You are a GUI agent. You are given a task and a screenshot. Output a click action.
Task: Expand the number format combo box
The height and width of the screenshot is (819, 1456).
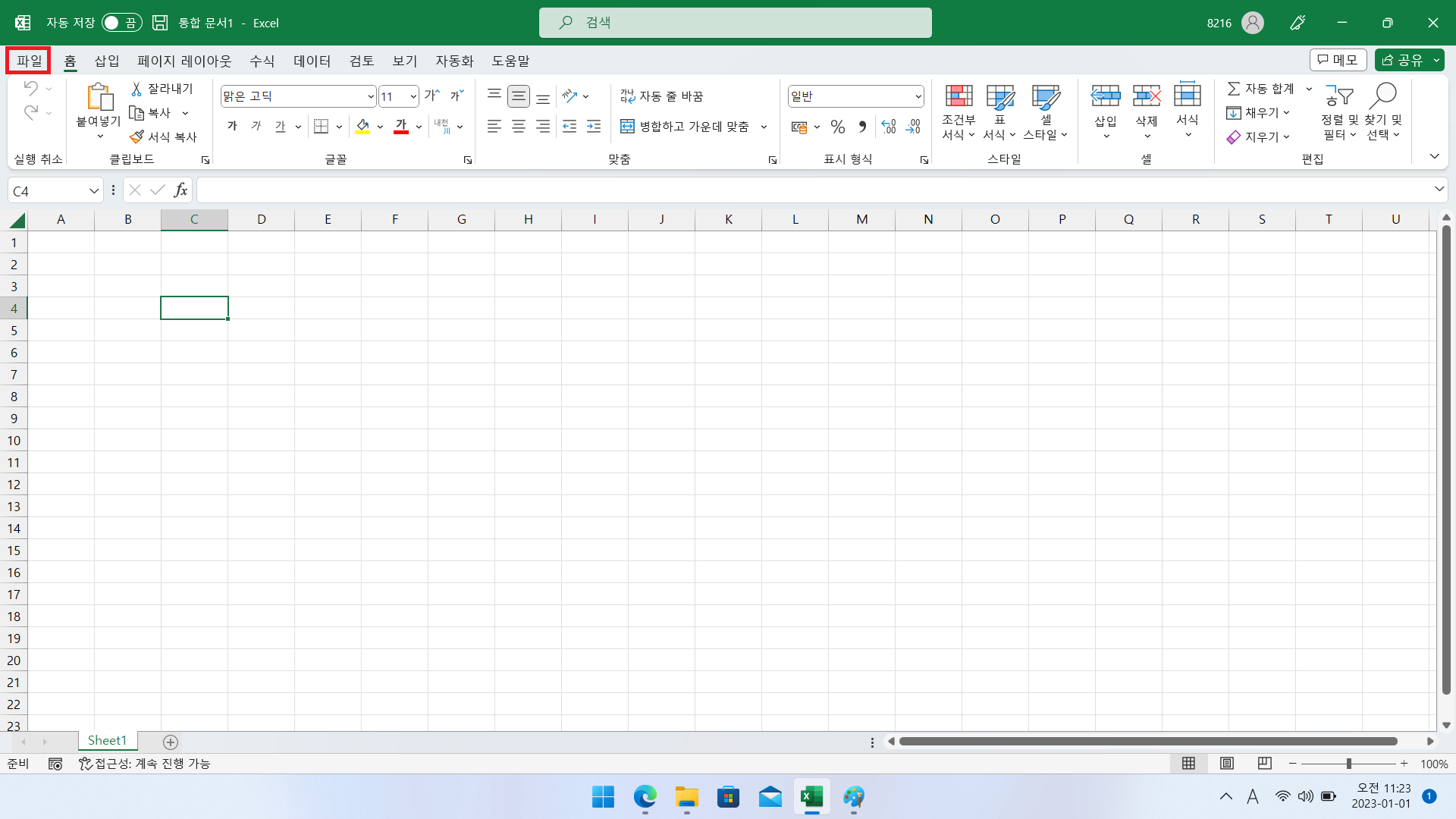(918, 96)
